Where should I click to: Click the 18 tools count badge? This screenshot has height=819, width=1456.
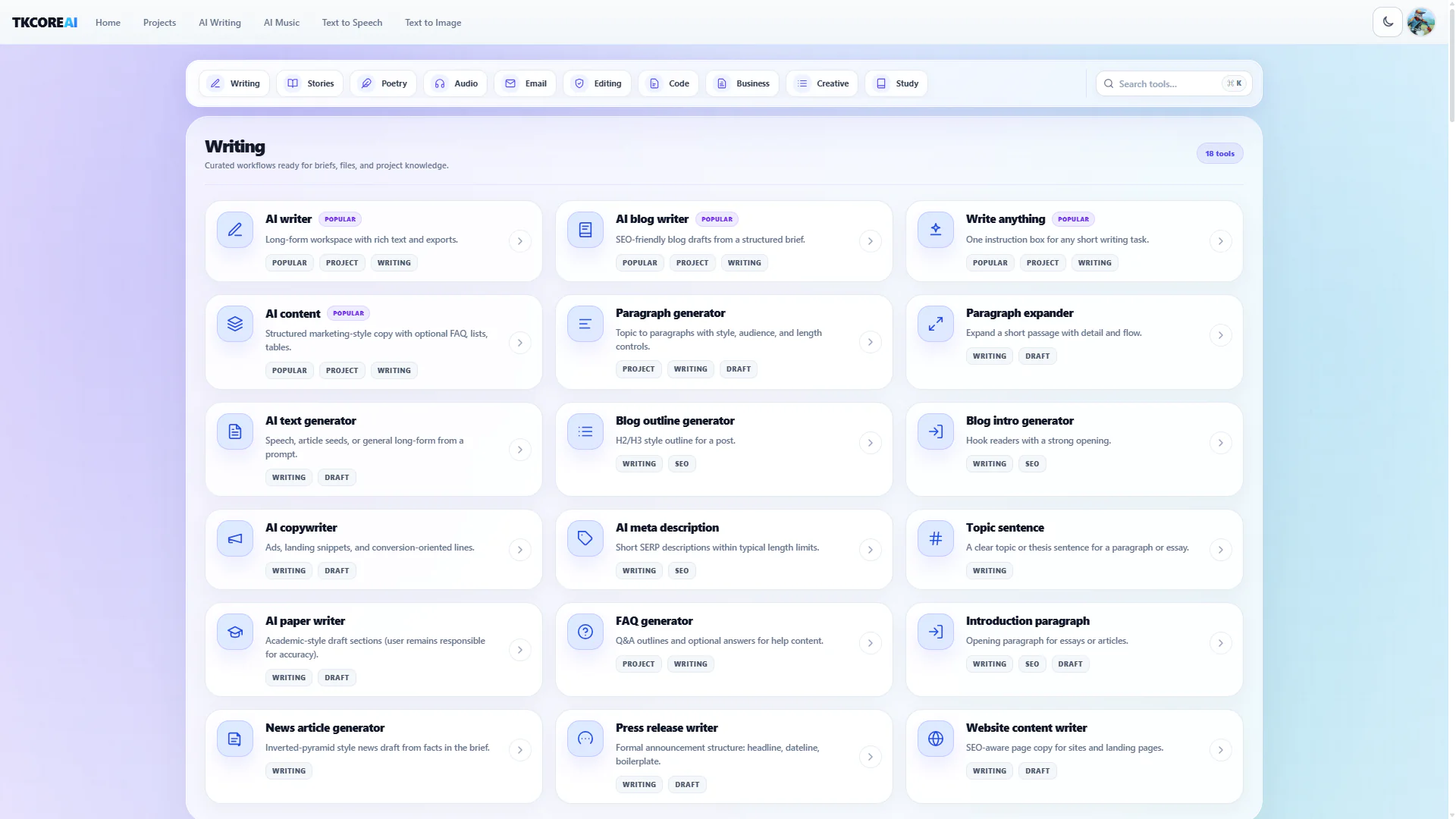tap(1219, 153)
